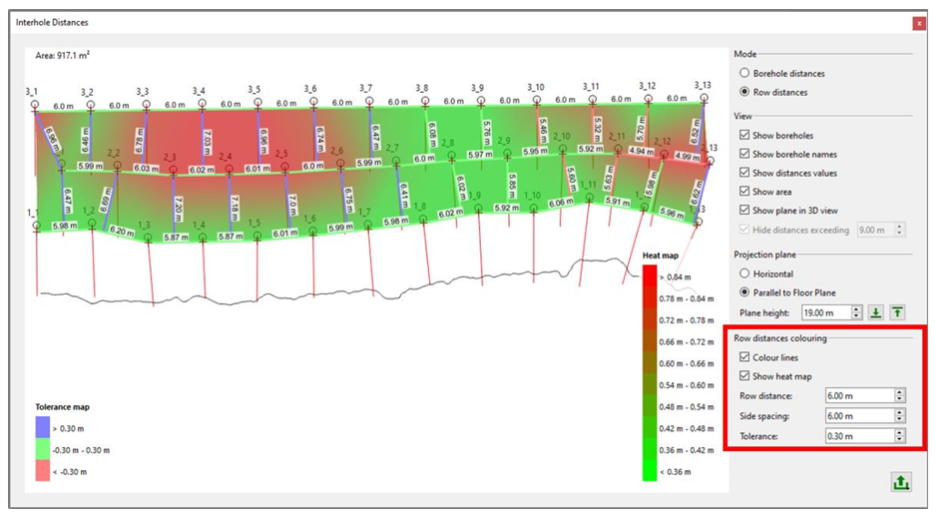
Task: Disable the Show heat map checkbox
Action: point(743,376)
